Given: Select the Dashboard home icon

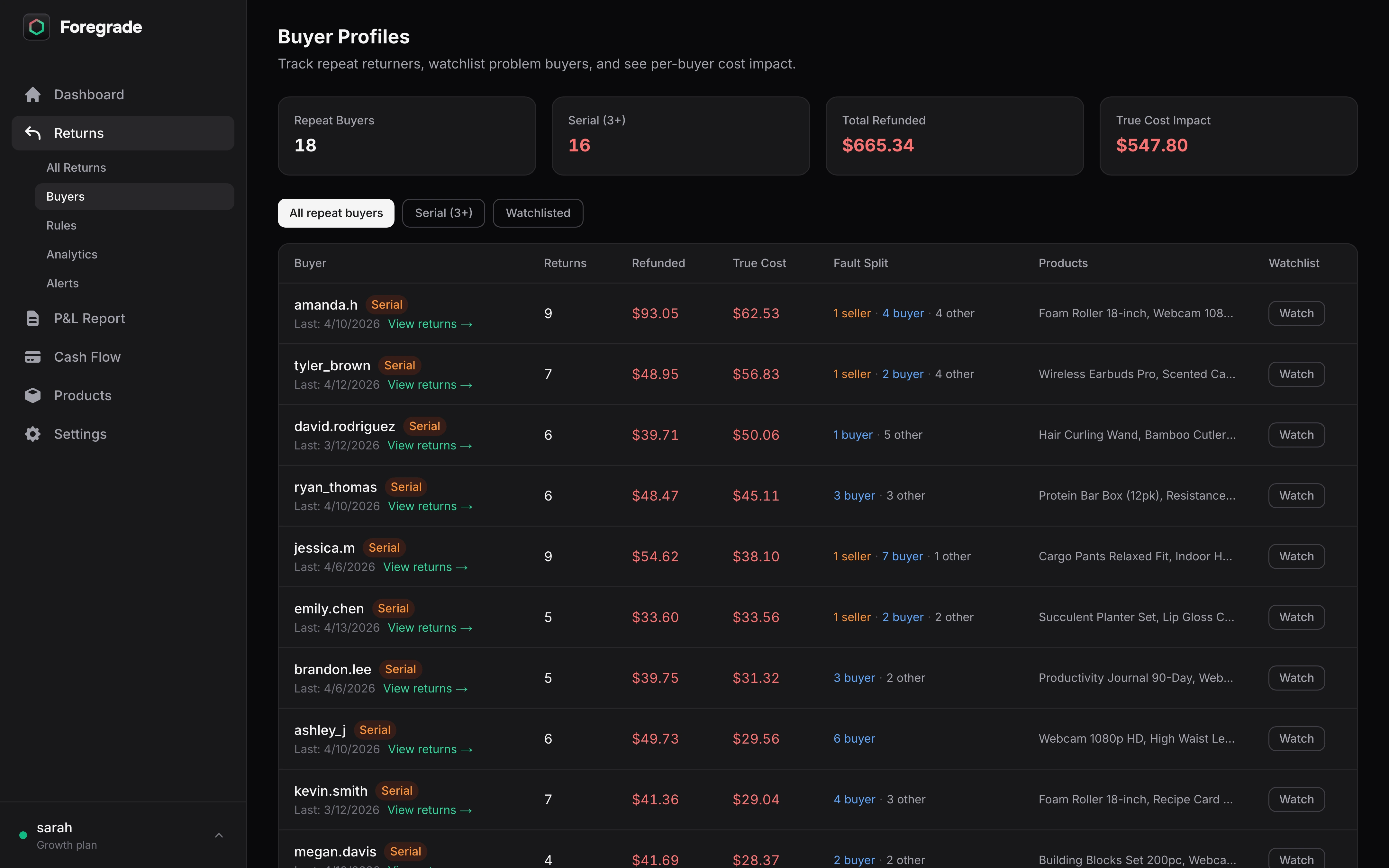Looking at the screenshot, I should coord(33,94).
